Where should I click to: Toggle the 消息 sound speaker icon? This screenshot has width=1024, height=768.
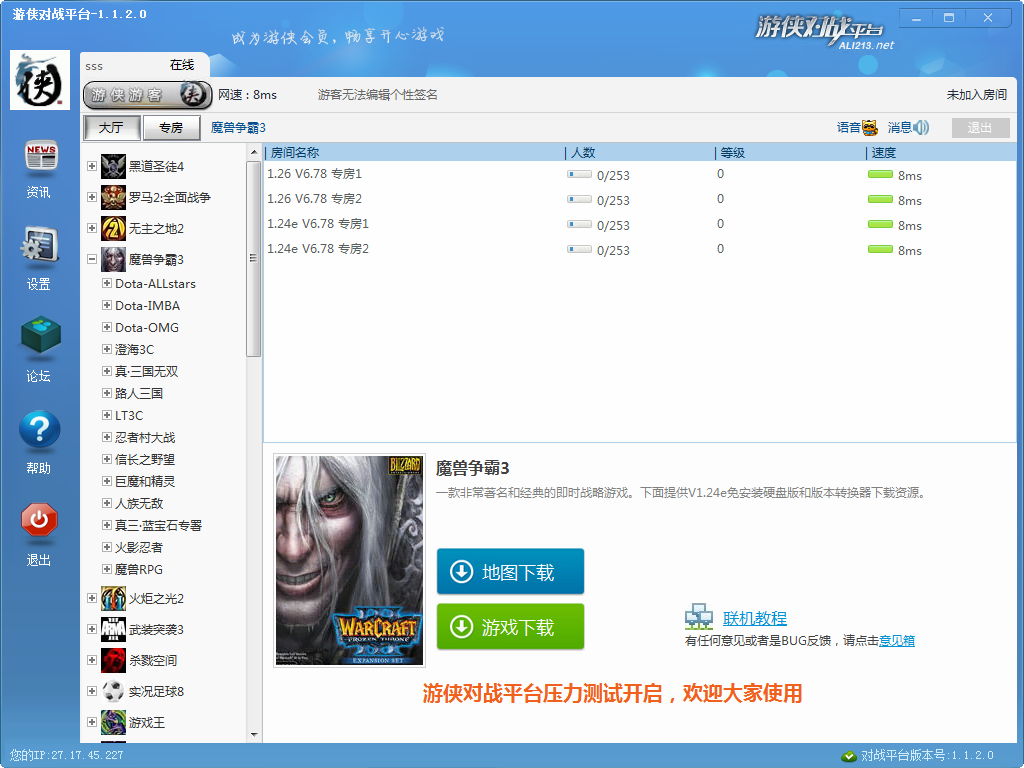(x=921, y=127)
